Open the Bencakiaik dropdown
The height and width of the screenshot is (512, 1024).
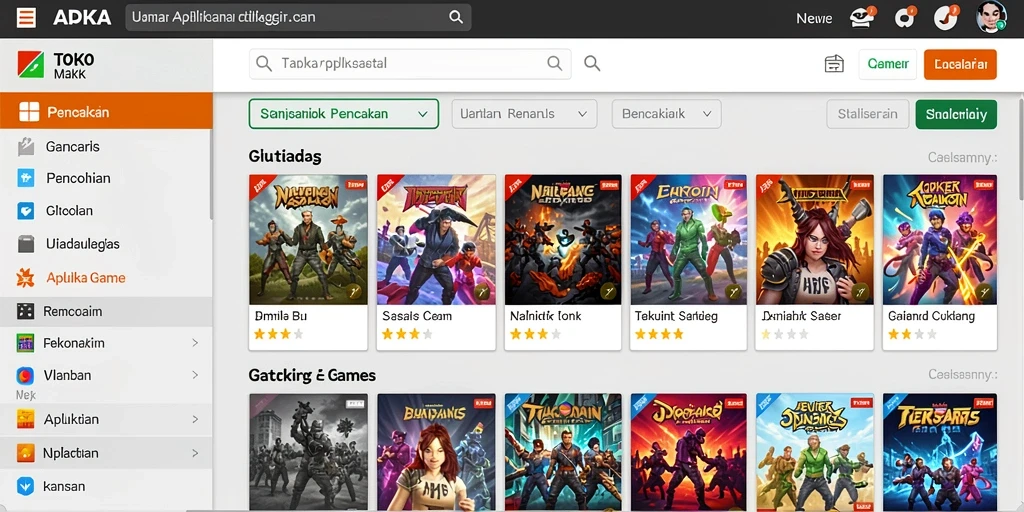666,114
